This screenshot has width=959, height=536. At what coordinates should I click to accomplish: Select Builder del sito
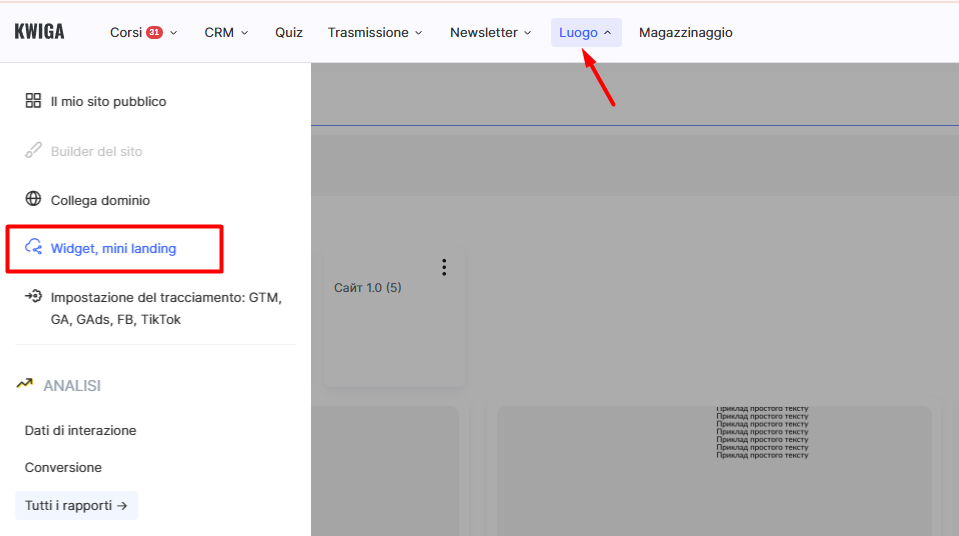pos(97,151)
